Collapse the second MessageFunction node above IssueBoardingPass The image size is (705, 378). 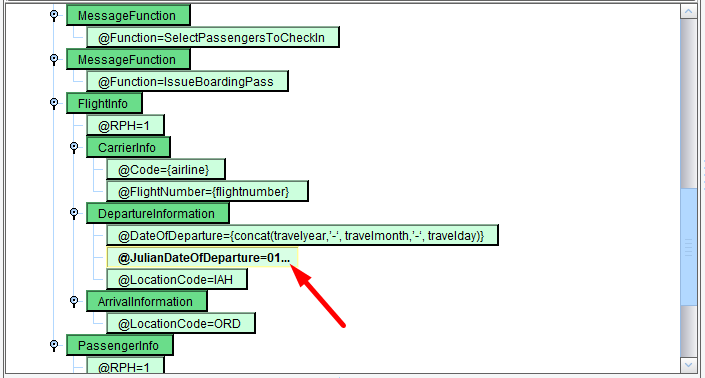(54, 59)
